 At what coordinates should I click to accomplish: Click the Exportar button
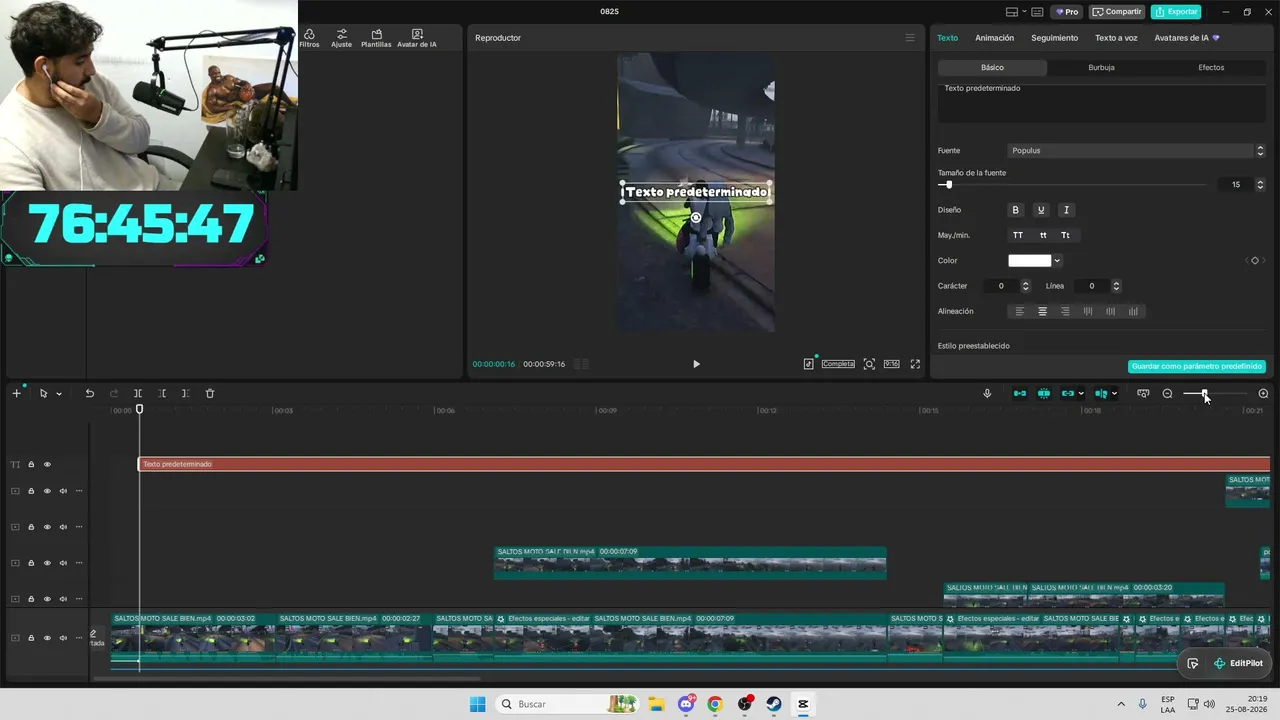click(1176, 12)
